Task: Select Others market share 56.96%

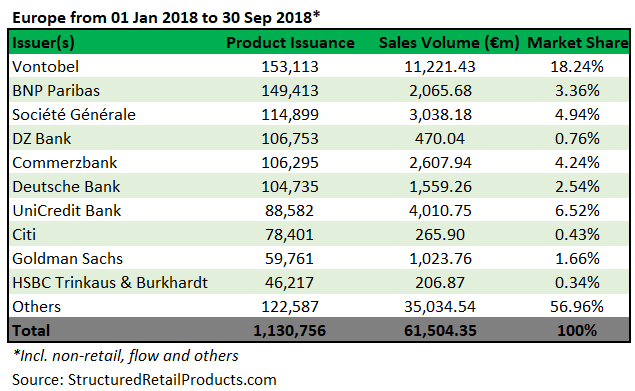Action: [577, 307]
